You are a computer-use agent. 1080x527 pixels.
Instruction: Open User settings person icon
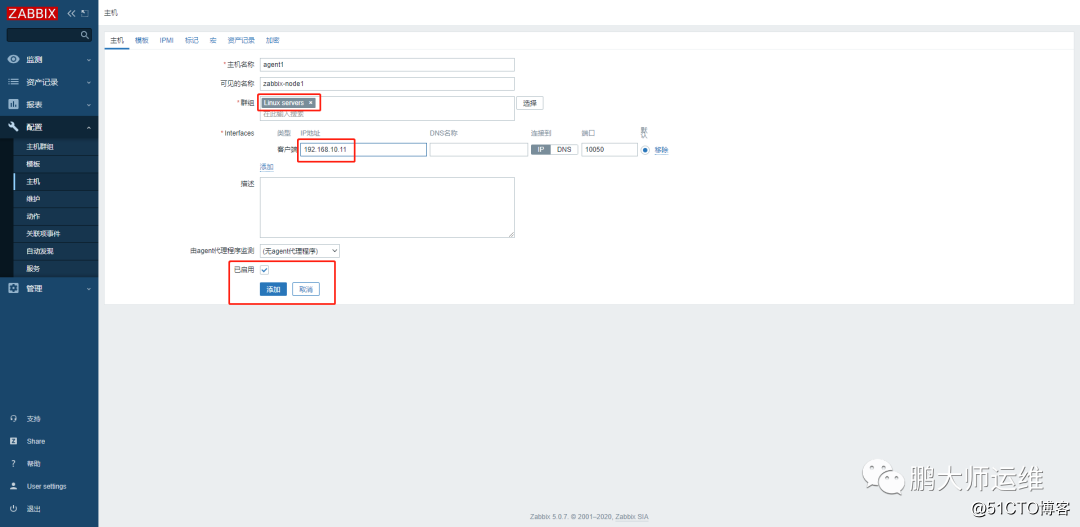[13, 486]
